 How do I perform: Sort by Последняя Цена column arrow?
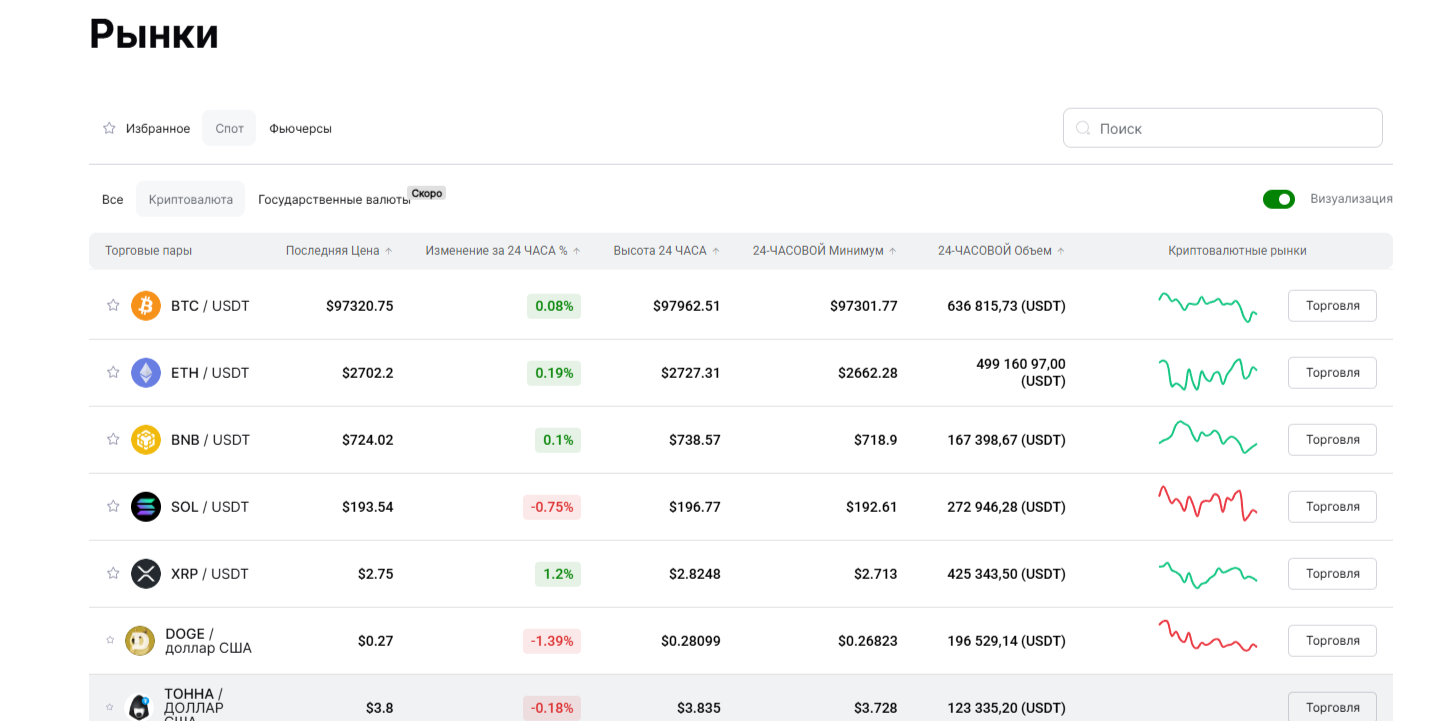point(389,251)
